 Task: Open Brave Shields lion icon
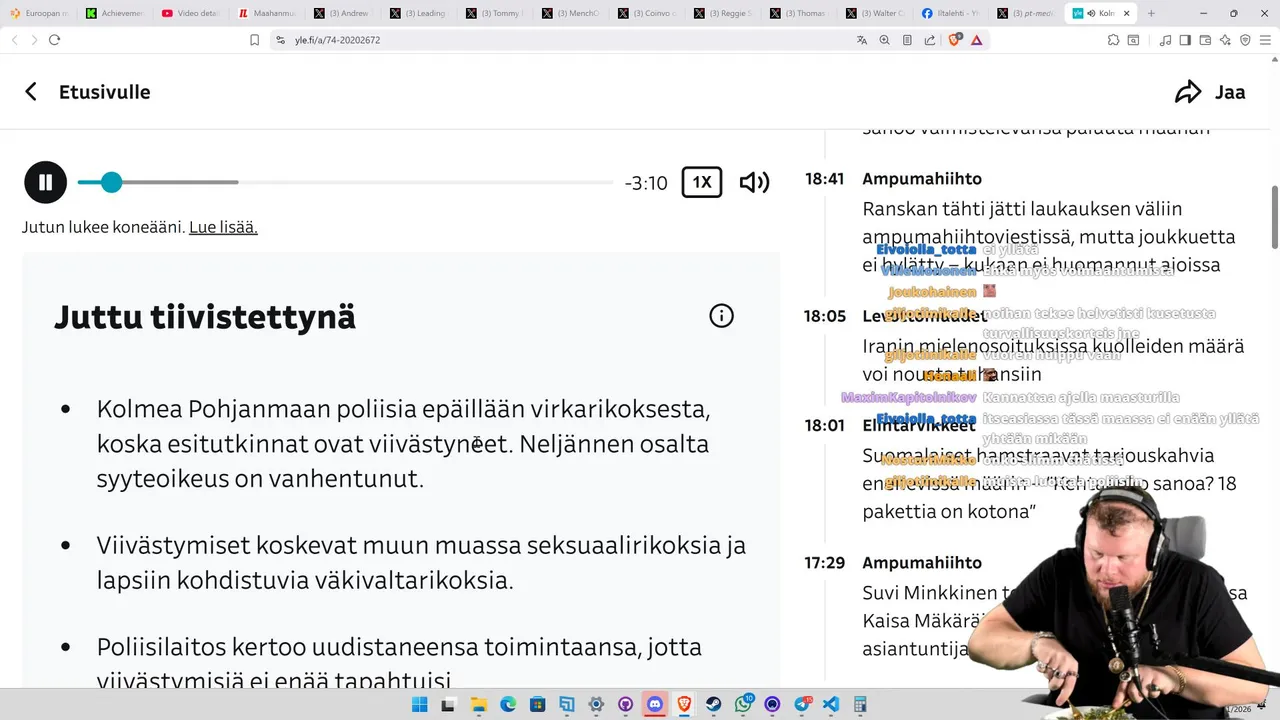pyautogui.click(x=954, y=40)
